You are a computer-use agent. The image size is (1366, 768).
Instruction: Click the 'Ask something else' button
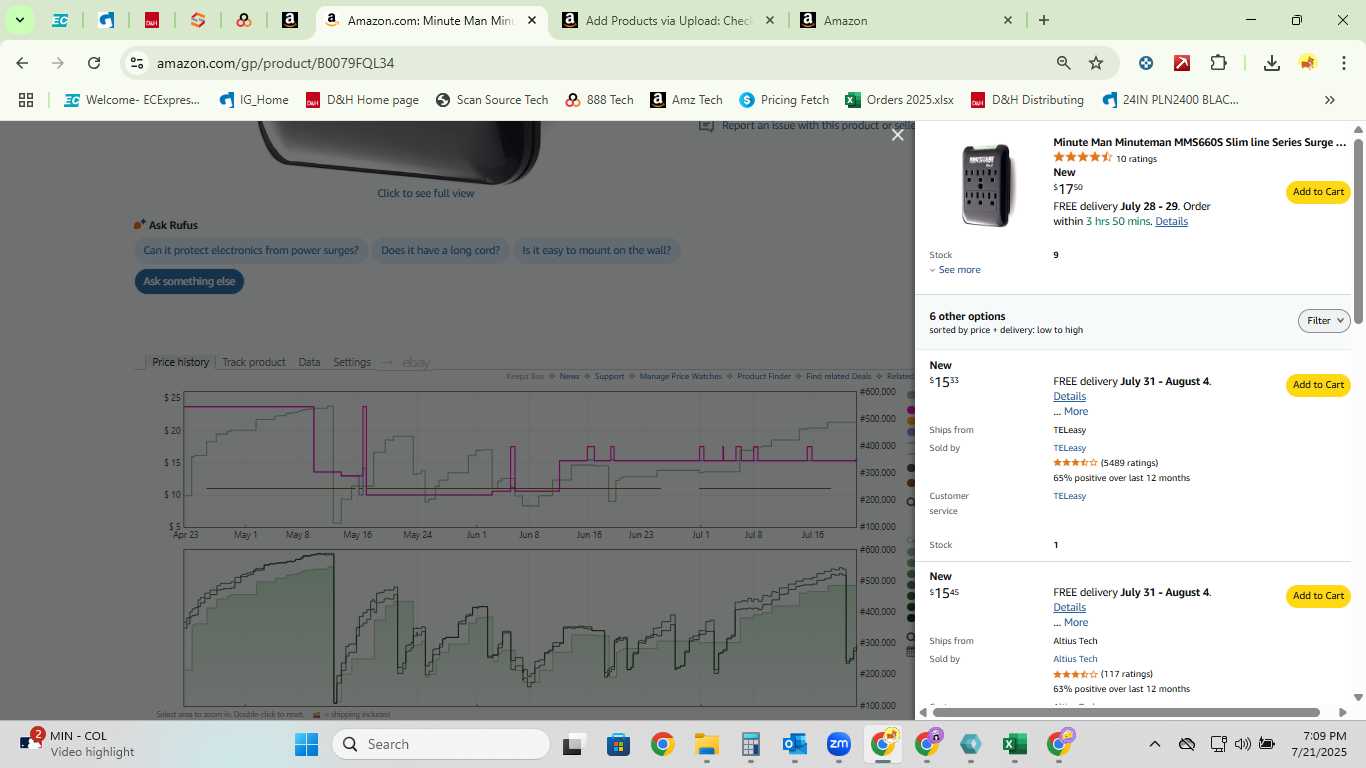point(189,281)
